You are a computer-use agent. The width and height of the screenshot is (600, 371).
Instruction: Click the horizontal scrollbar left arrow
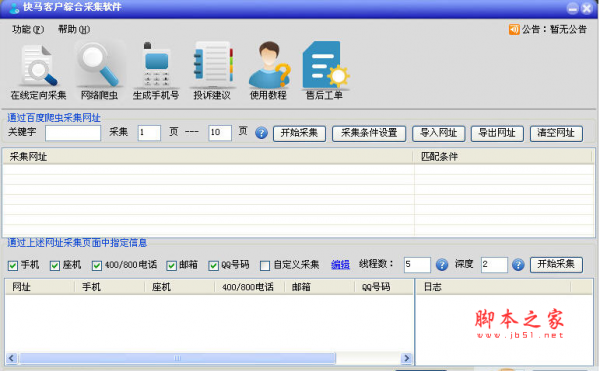[11, 358]
